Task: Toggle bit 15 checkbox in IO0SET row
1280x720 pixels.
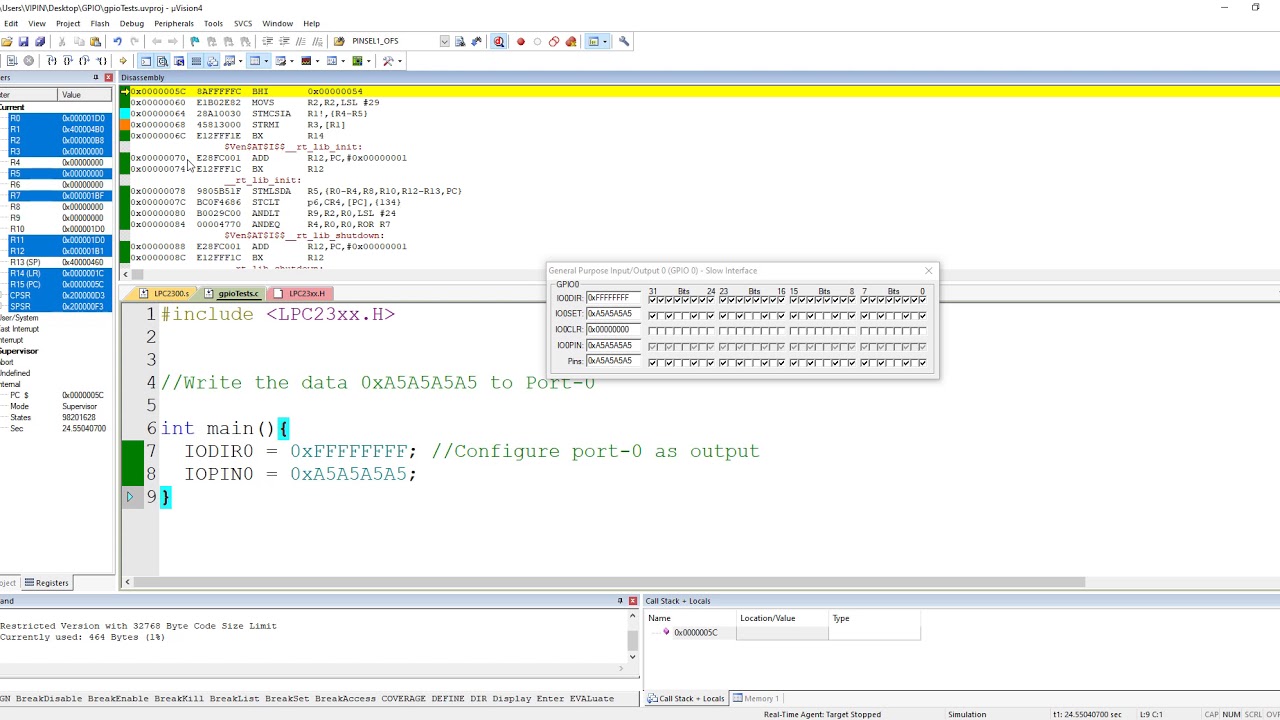Action: pyautogui.click(x=794, y=316)
